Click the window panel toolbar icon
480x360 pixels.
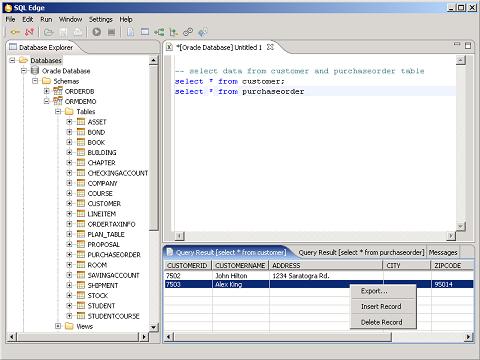[x=145, y=32]
